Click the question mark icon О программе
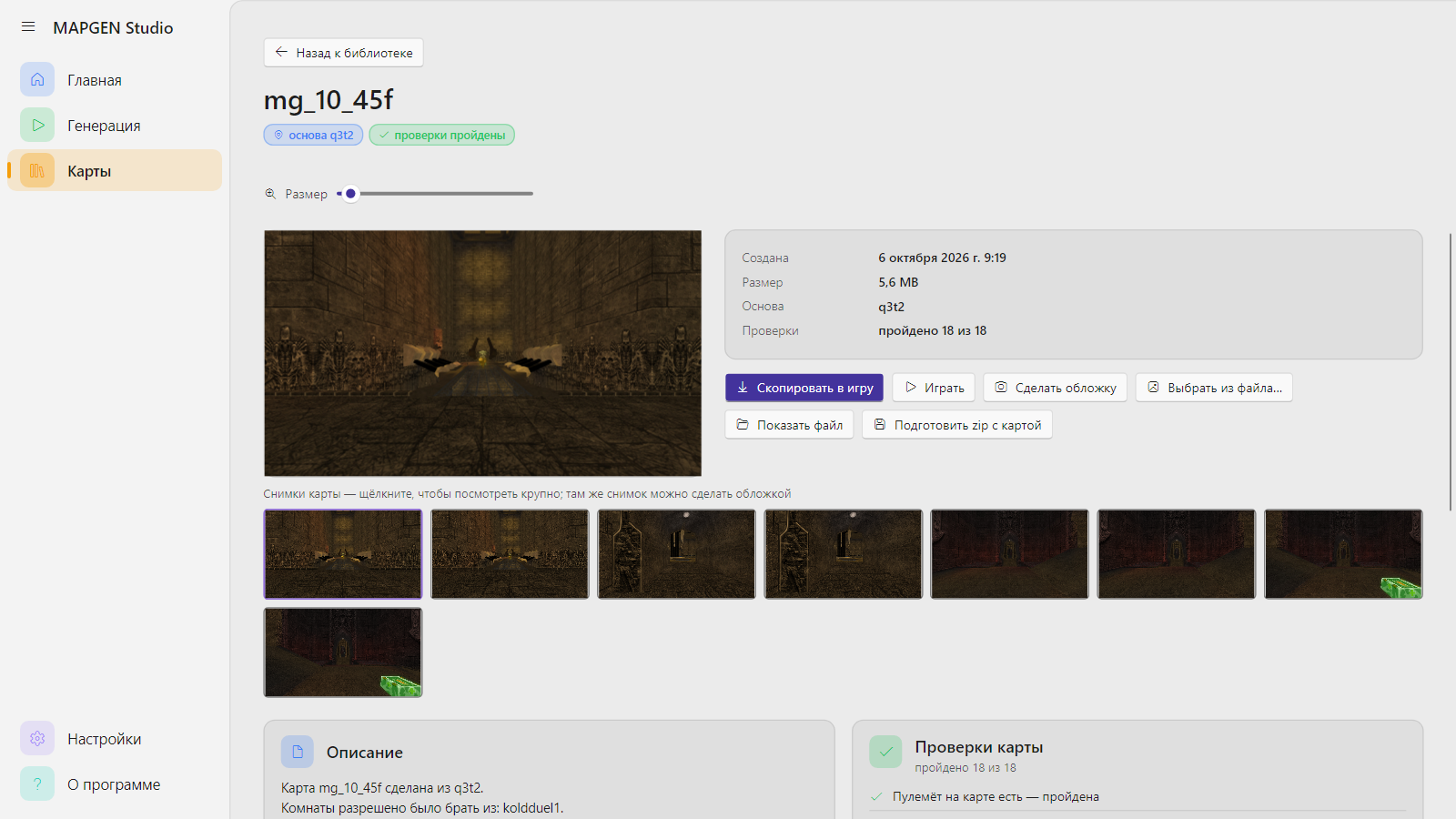Screen dimensions: 1456x819 37,784
